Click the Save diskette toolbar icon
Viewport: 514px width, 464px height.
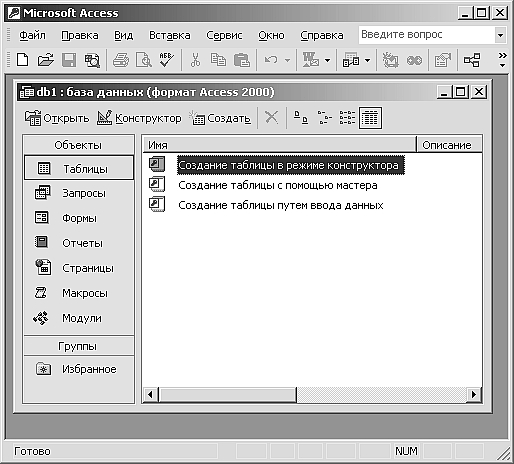pyautogui.click(x=69, y=60)
